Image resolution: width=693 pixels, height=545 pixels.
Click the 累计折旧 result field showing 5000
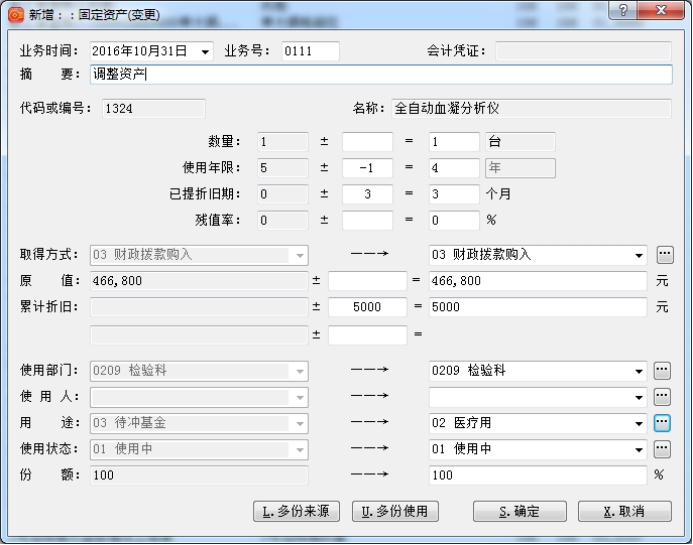coord(538,307)
